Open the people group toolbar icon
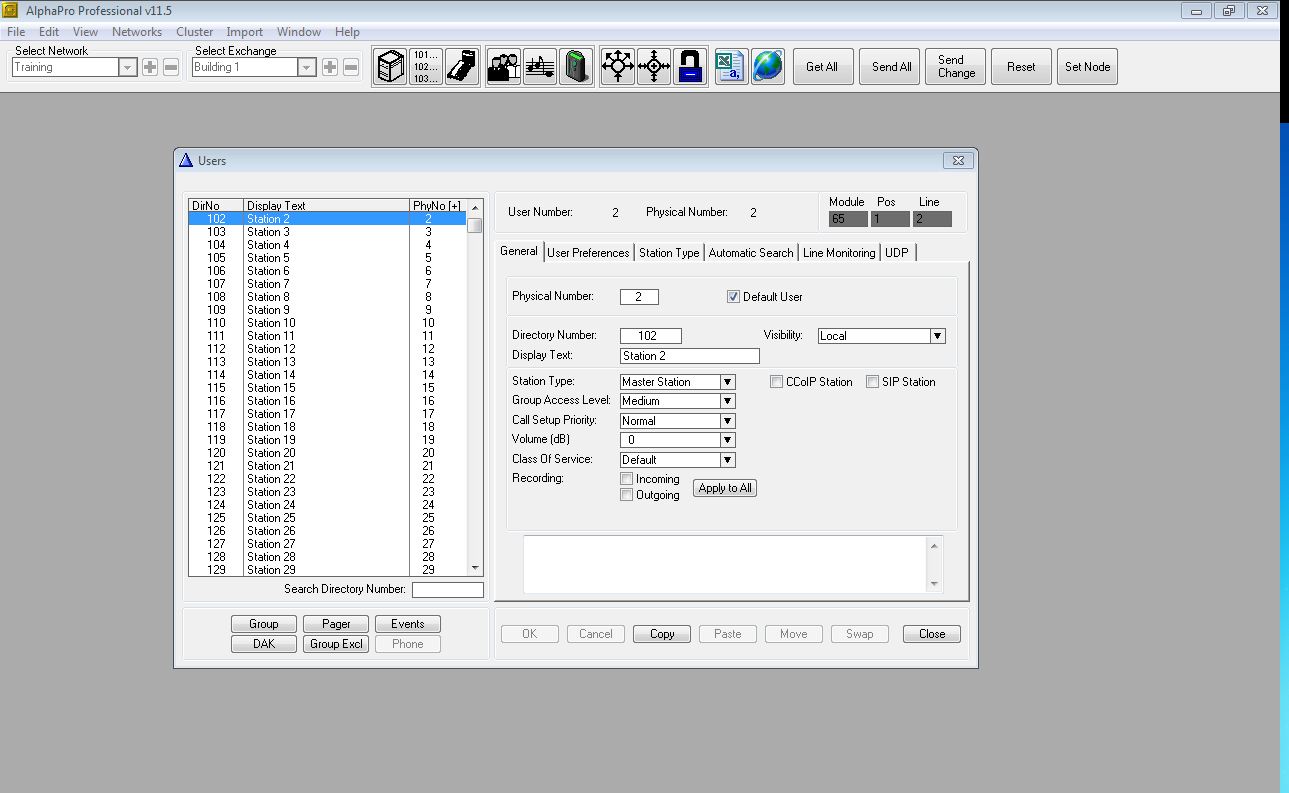This screenshot has width=1289, height=793. pyautogui.click(x=503, y=67)
